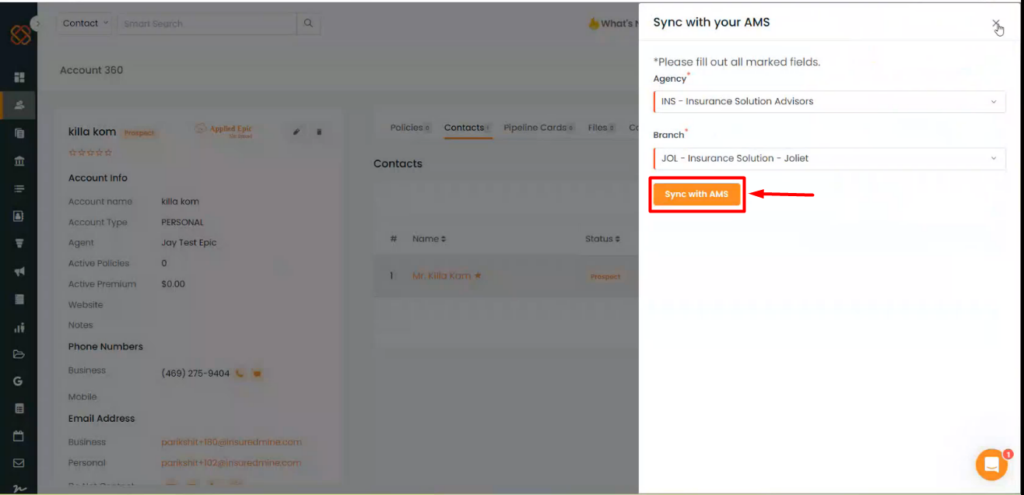Set the account star rating
Screen dimensions: 1024x495
[90, 152]
